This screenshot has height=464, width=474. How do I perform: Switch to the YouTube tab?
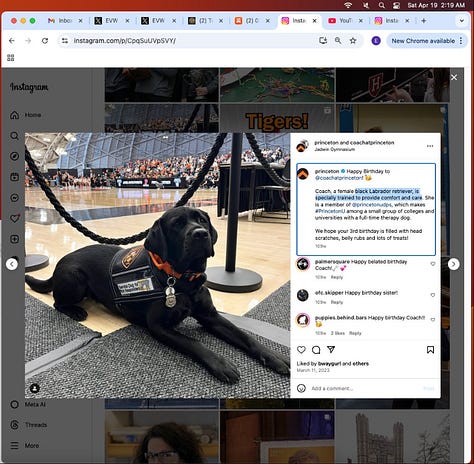(345, 21)
